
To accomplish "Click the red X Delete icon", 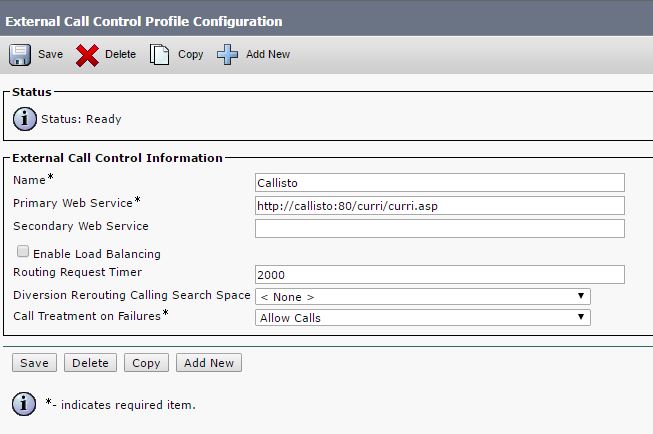I will [x=87, y=55].
